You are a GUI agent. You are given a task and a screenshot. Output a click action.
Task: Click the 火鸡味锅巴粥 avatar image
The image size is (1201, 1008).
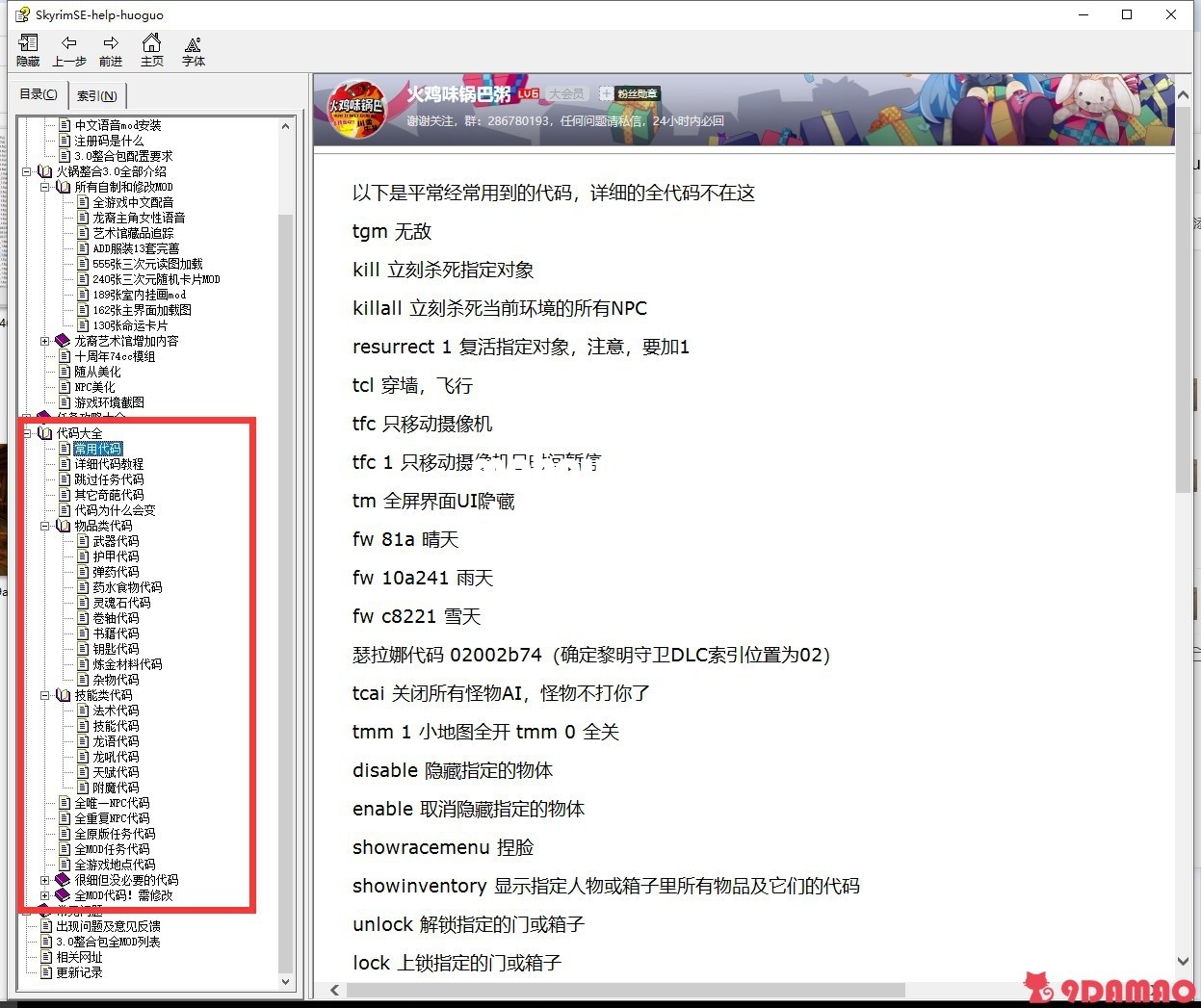(356, 109)
